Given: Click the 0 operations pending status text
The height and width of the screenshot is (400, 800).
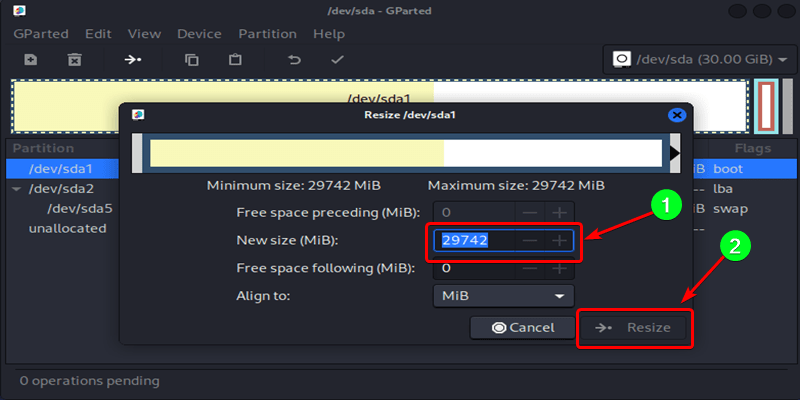Looking at the screenshot, I should point(89,381).
